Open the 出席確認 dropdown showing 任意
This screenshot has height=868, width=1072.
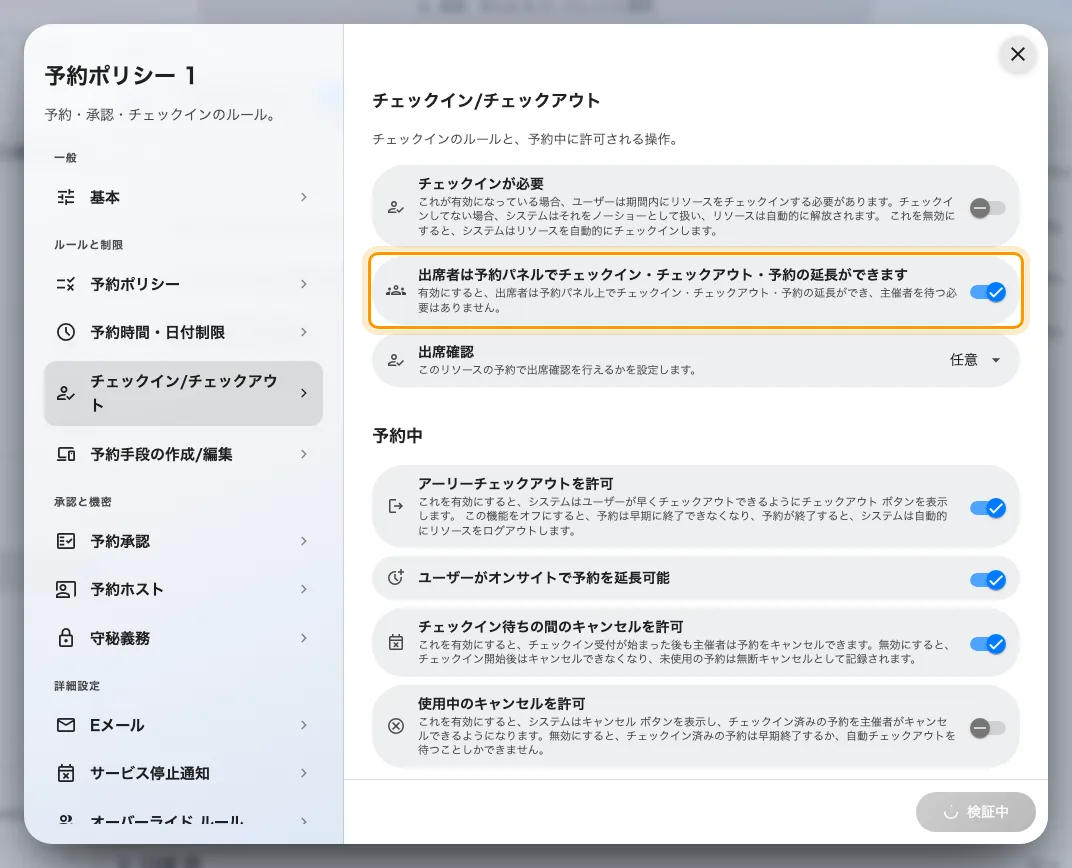pos(976,360)
